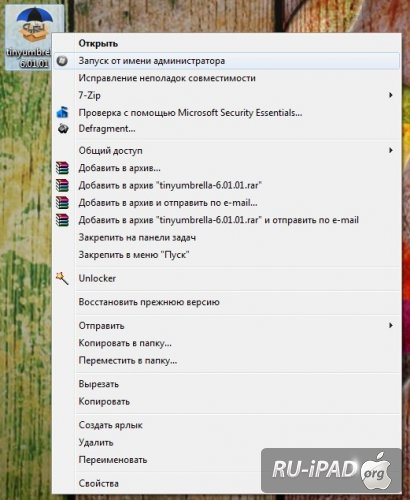This screenshot has width=410, height=500.
Task: Select Закрепить в меню "Пуск"
Action: click(134, 255)
